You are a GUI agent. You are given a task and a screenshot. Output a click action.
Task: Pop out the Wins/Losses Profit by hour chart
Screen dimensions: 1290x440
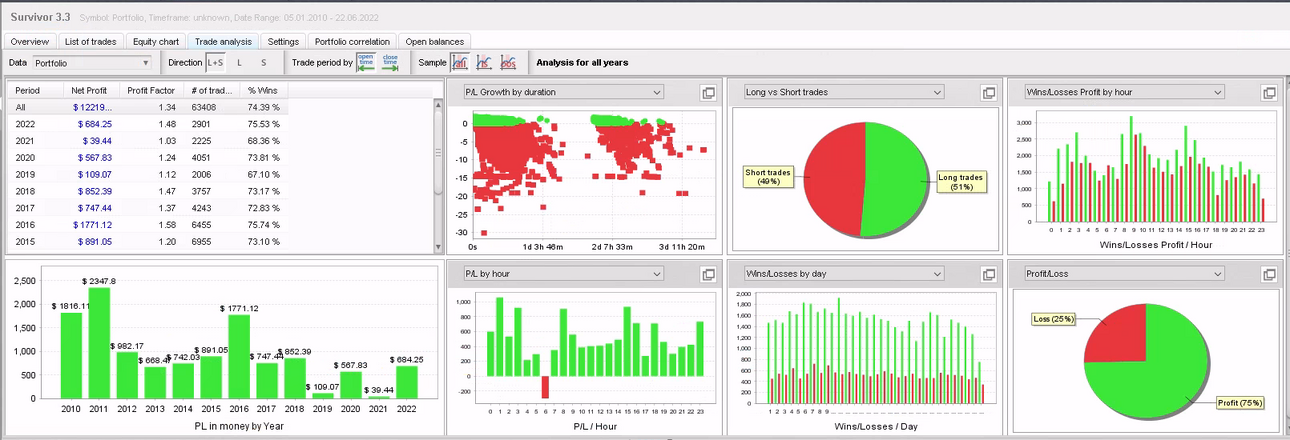coord(1269,93)
